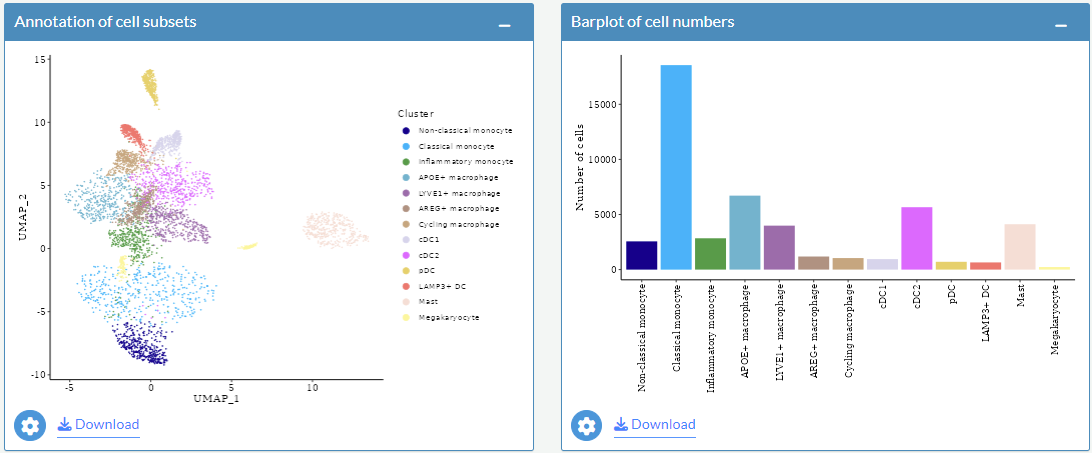The image size is (1092, 453).
Task: Click the LAMP3+ DC legend dot
Action: point(405,286)
